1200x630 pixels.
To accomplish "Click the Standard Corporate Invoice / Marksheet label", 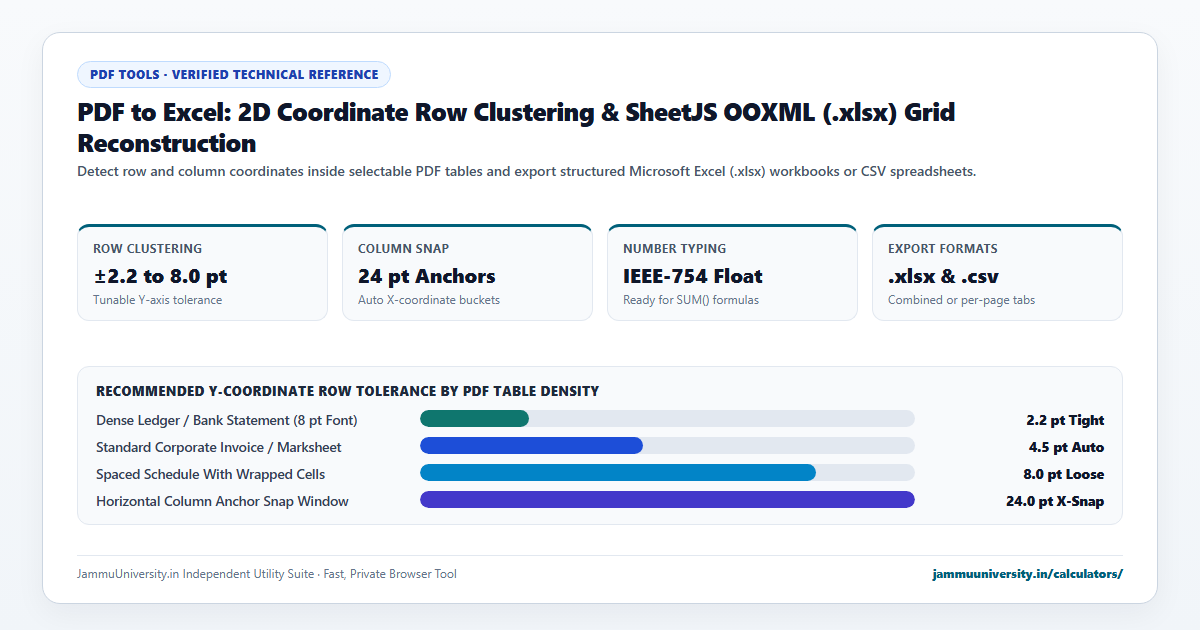I will click(219, 447).
